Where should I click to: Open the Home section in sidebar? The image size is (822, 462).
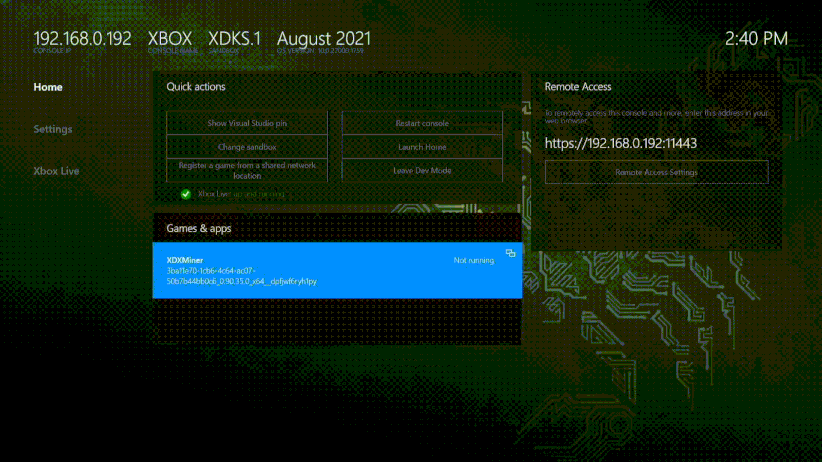48,87
